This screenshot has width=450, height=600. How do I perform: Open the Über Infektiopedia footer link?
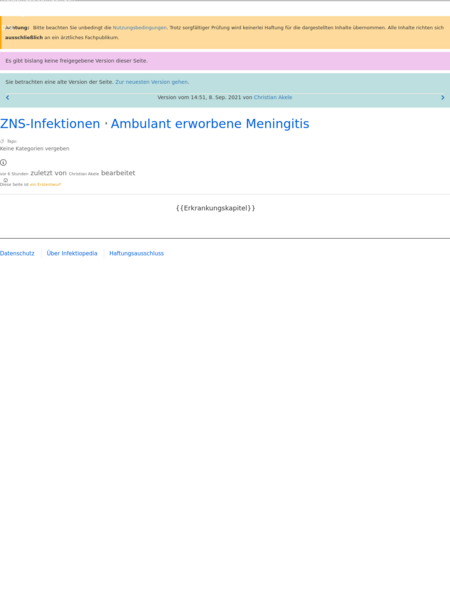(x=72, y=253)
